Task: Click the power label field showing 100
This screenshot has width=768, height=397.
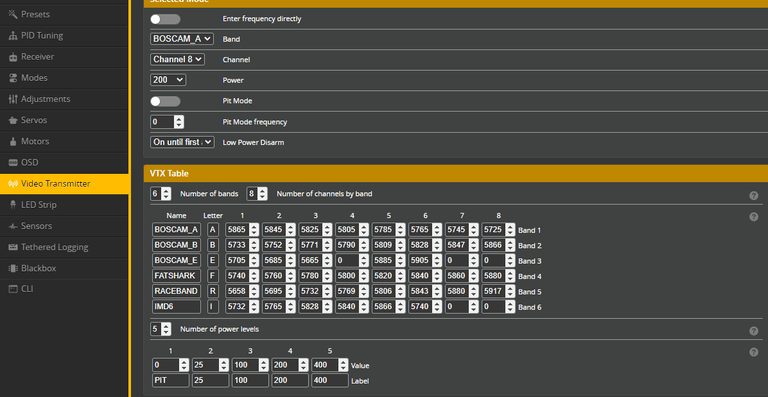Action: tap(250, 380)
